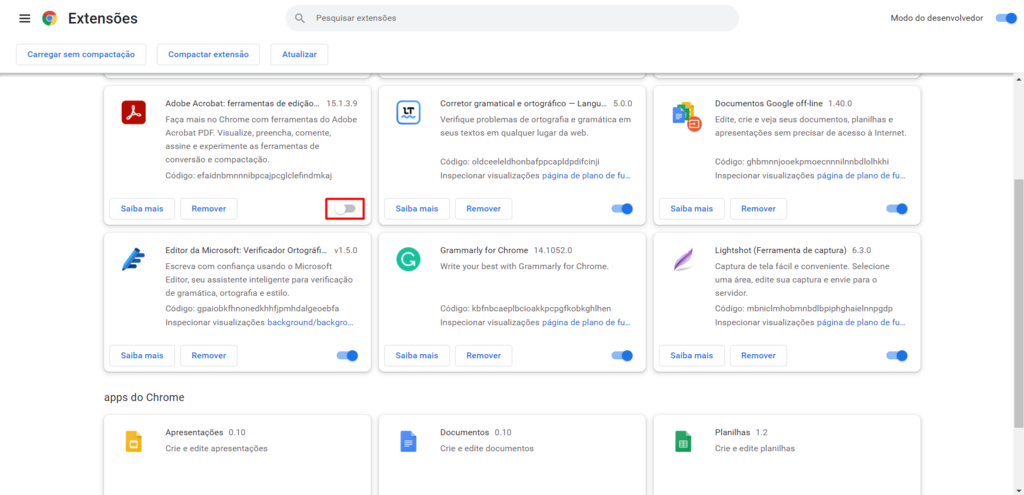Click the Grammarly extension icon
The height and width of the screenshot is (495, 1024).
[x=408, y=259]
